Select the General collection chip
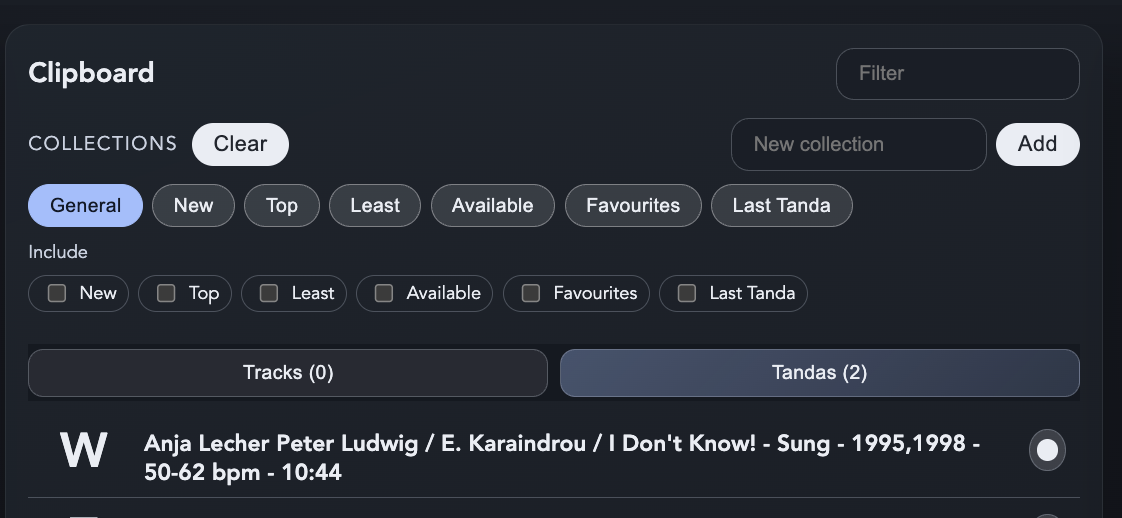This screenshot has height=518, width=1122. pos(85,205)
